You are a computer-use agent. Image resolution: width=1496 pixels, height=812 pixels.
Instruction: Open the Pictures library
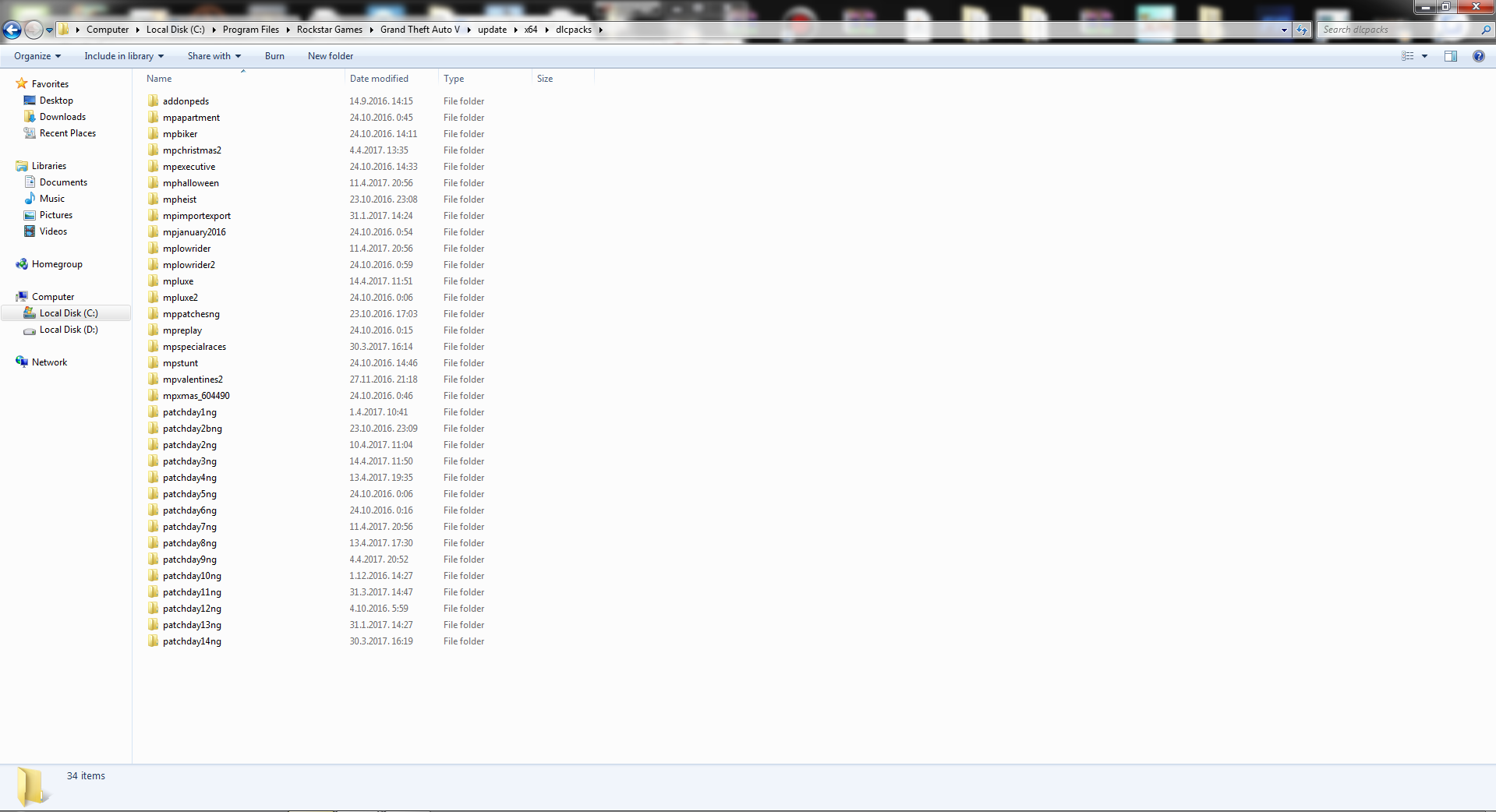[x=55, y=215]
